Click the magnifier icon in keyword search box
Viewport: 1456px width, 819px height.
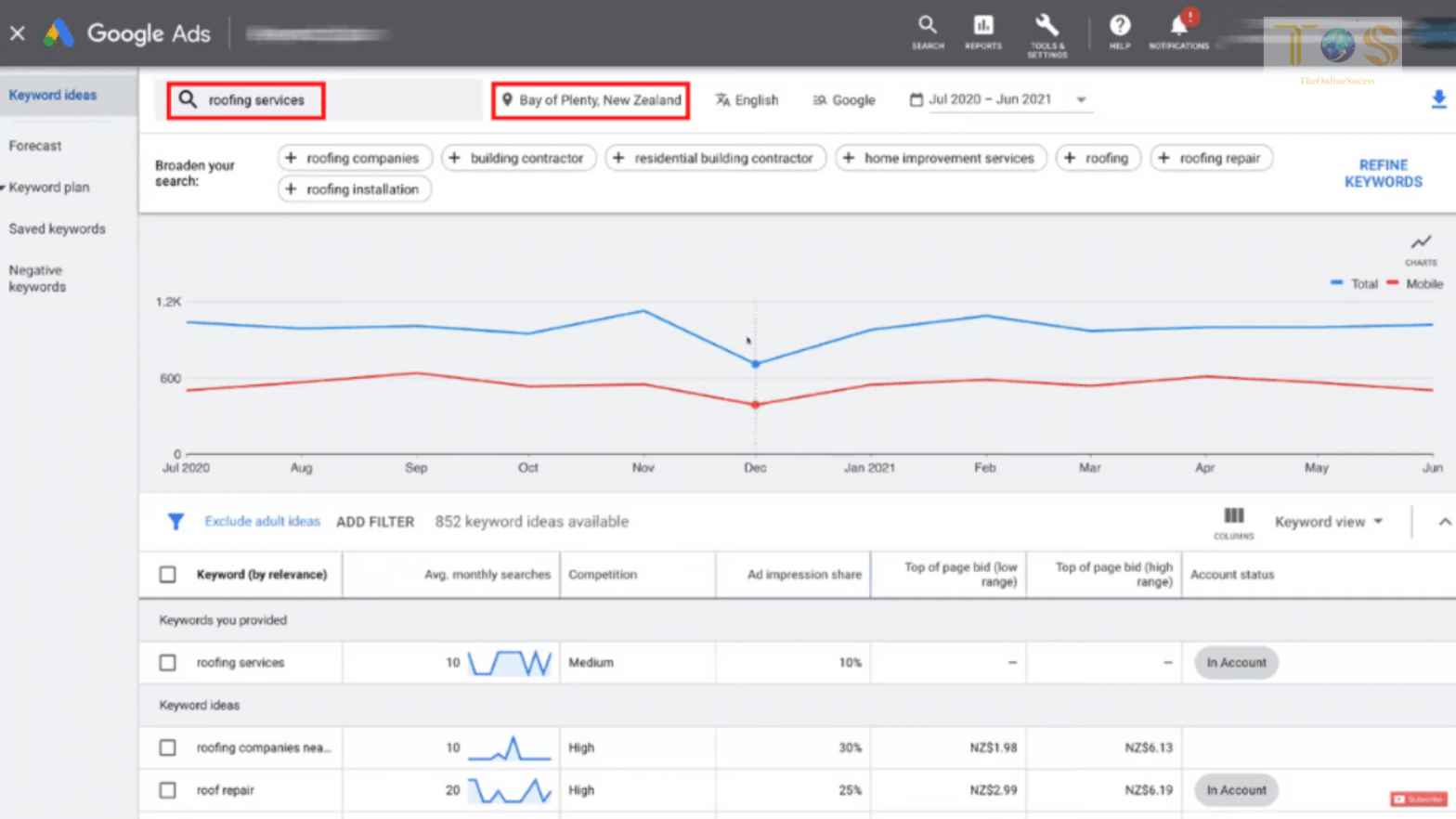[188, 99]
